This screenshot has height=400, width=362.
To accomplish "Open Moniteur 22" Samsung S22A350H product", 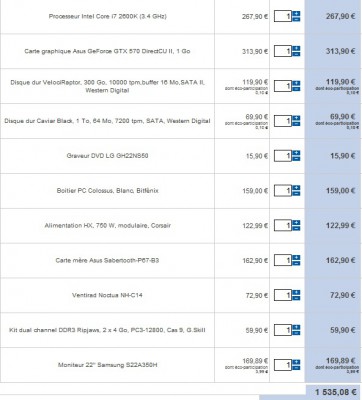I will [107, 365].
